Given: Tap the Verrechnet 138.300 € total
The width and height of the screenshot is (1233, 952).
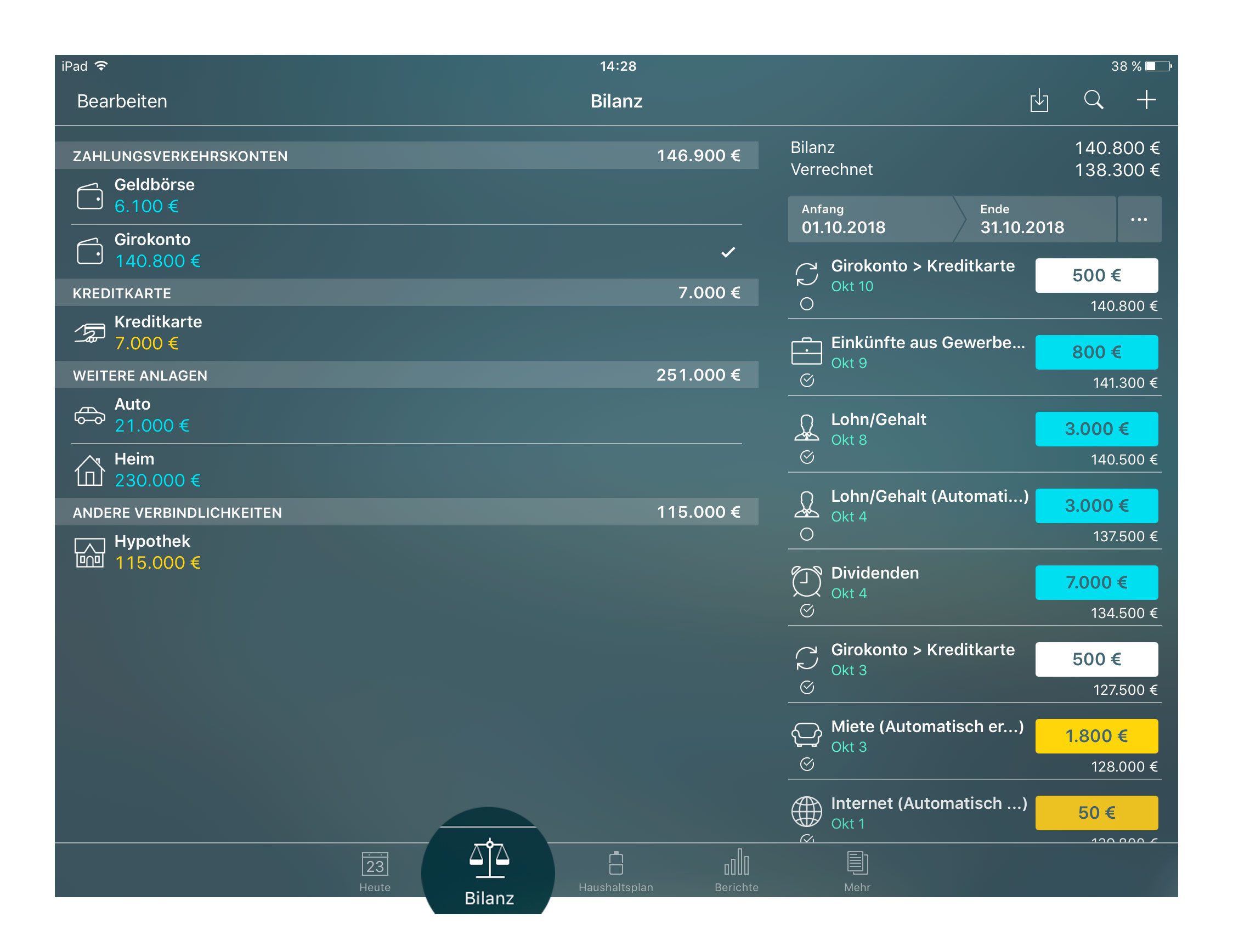Looking at the screenshot, I should tap(1117, 170).
